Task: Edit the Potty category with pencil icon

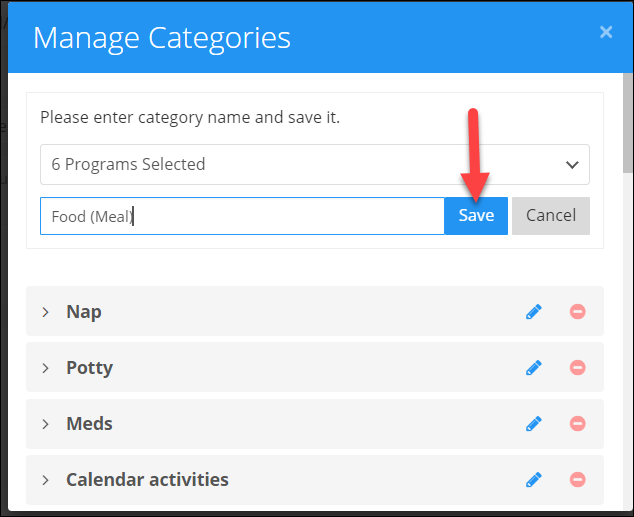Action: click(x=534, y=367)
